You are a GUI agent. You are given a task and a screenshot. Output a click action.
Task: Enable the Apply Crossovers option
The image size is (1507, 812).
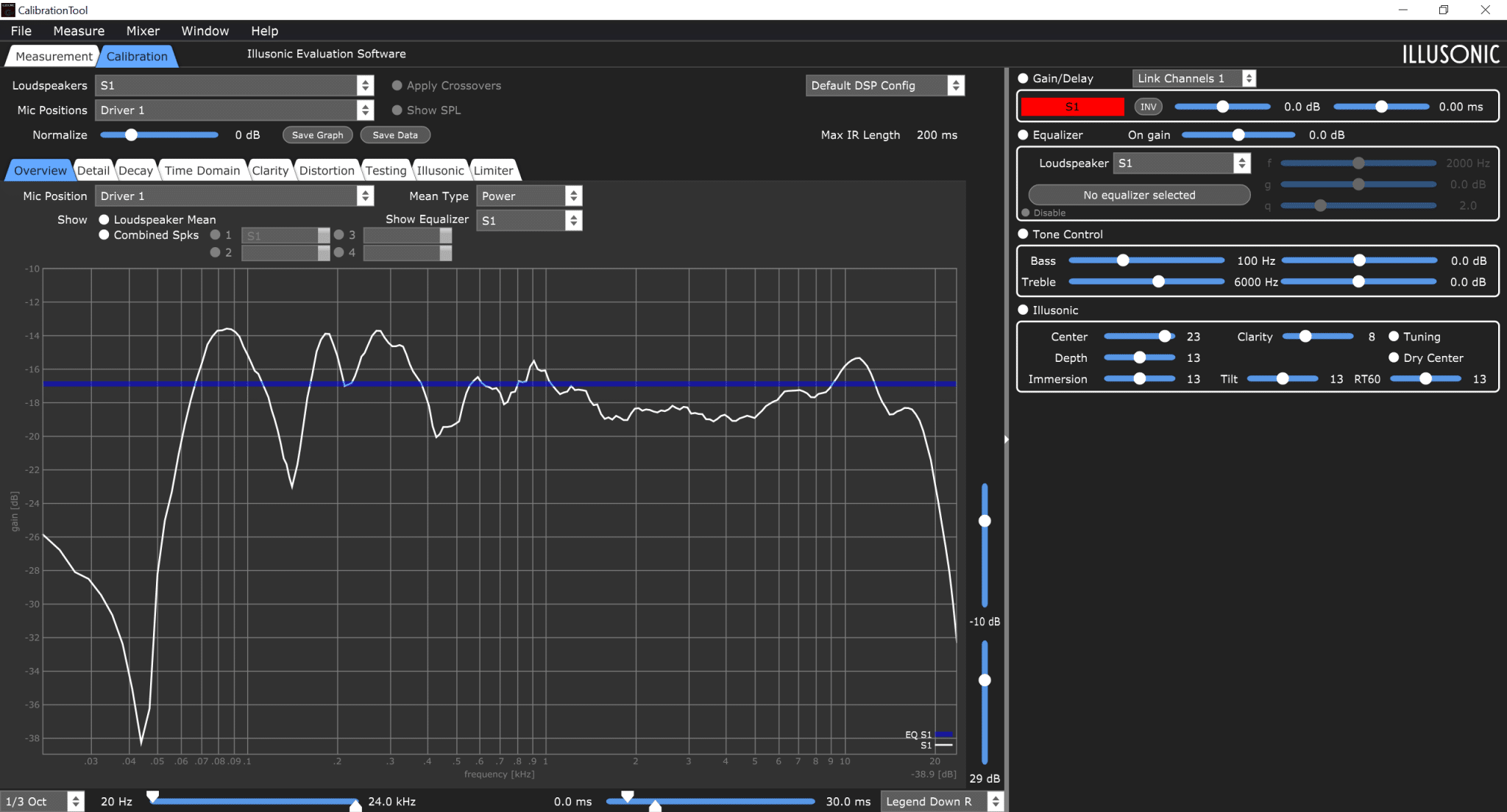pyautogui.click(x=397, y=85)
